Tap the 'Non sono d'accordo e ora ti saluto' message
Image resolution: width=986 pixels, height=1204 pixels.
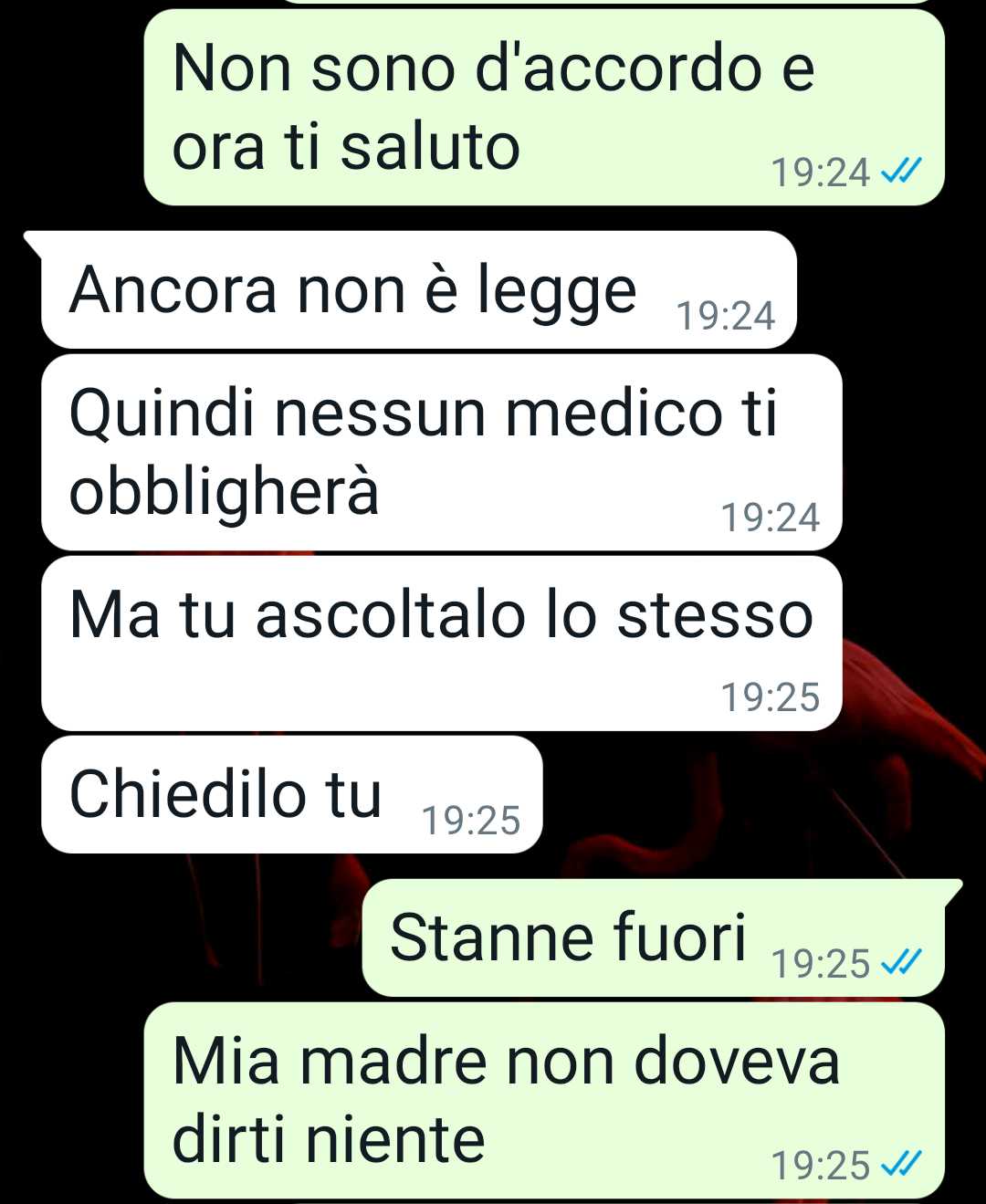[544, 108]
